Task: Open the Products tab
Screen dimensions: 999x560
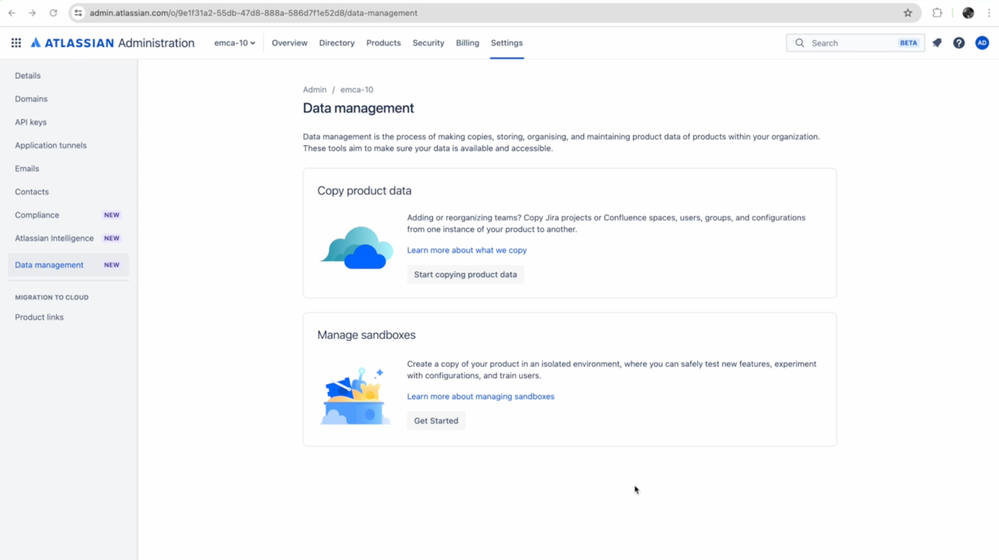Action: click(x=384, y=43)
